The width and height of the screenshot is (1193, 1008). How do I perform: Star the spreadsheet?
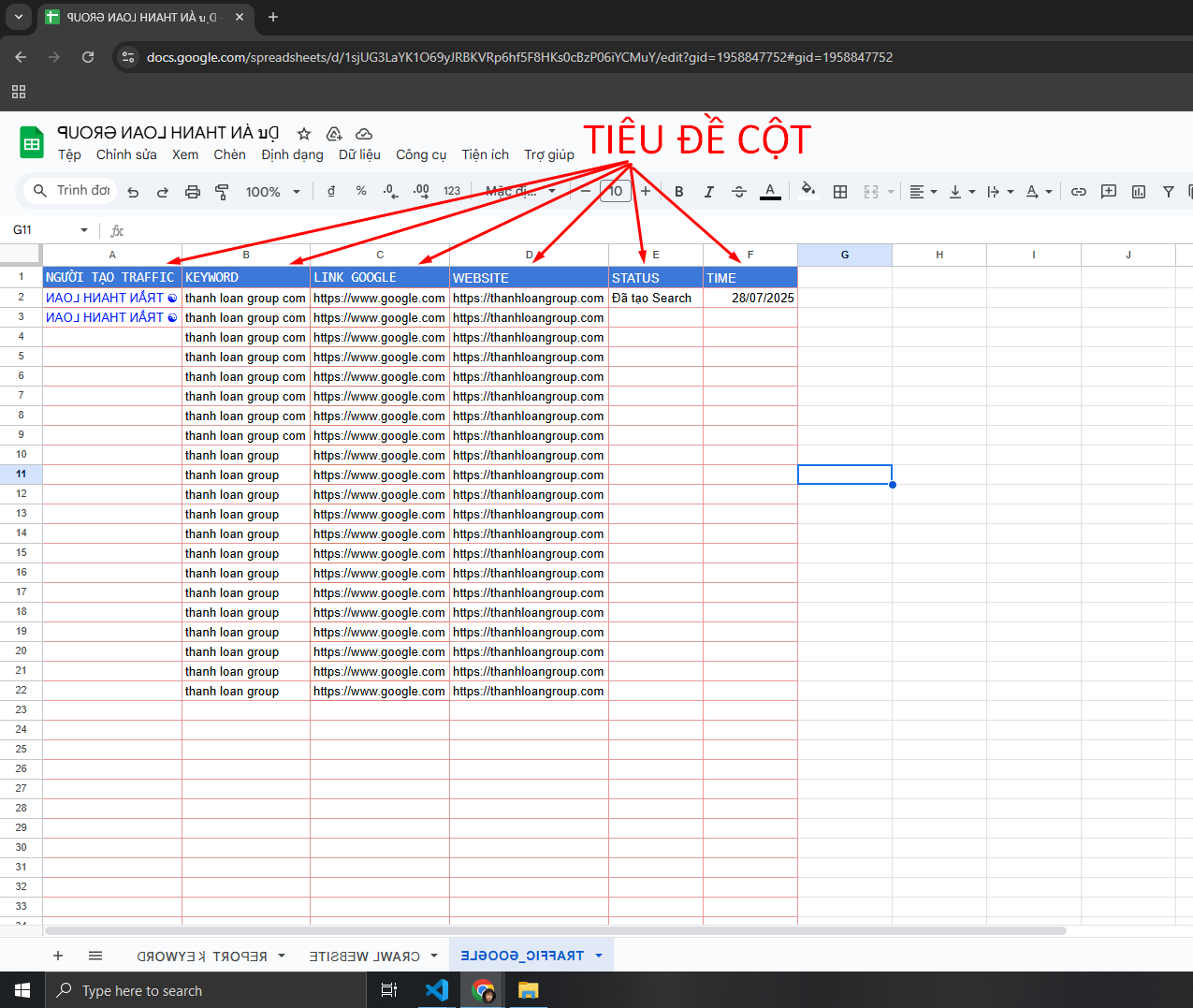(304, 134)
